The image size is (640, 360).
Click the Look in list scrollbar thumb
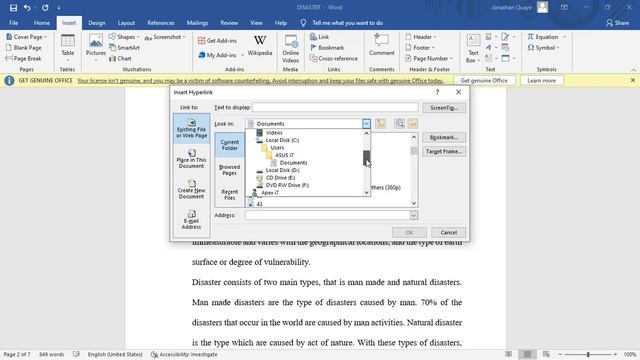[x=366, y=158]
